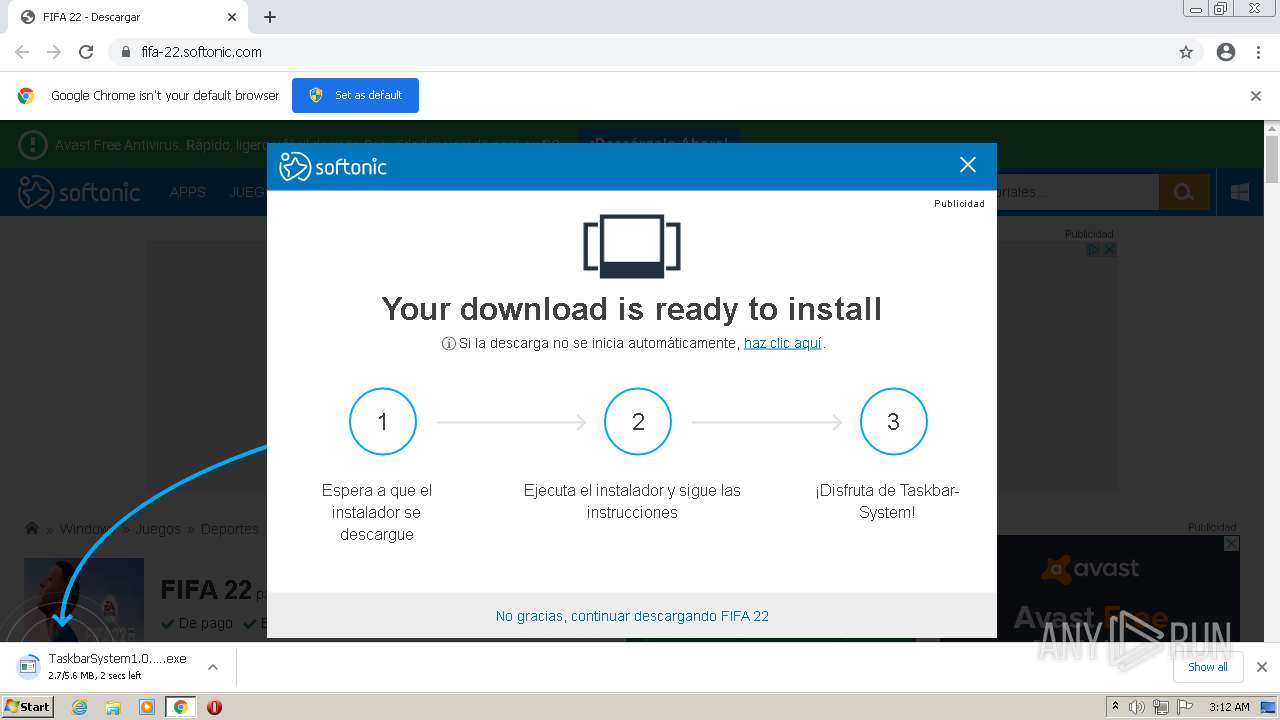Dismiss the default browser notification bar

click(x=1256, y=96)
